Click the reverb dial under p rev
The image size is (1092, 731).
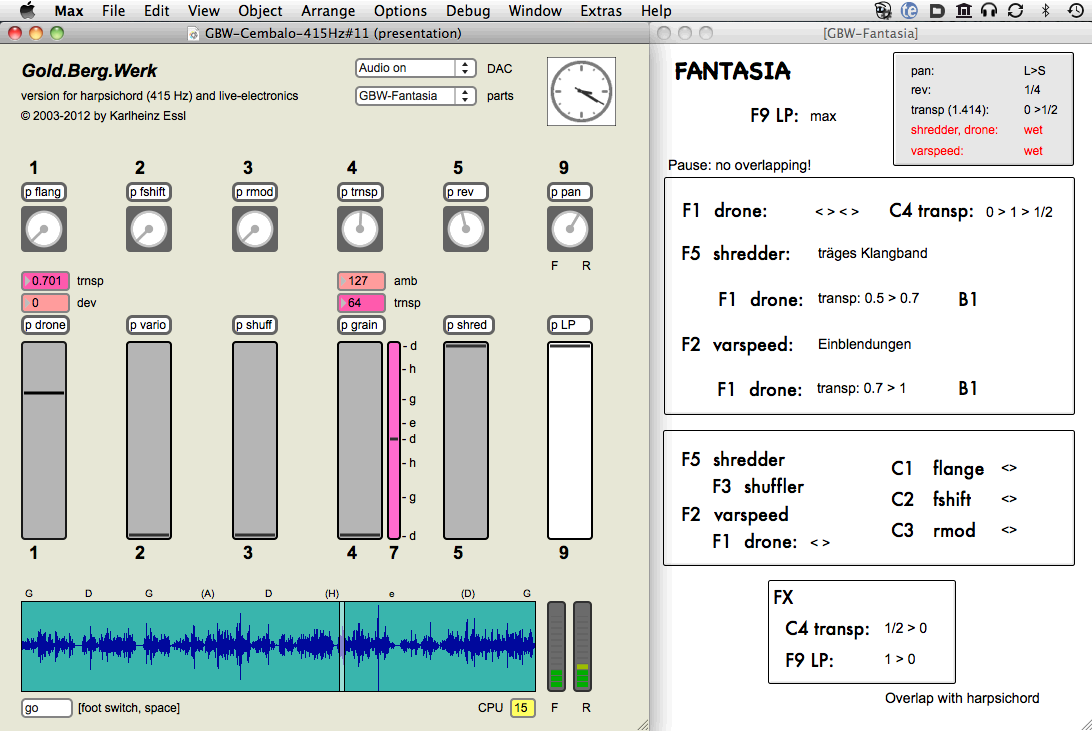tap(465, 230)
